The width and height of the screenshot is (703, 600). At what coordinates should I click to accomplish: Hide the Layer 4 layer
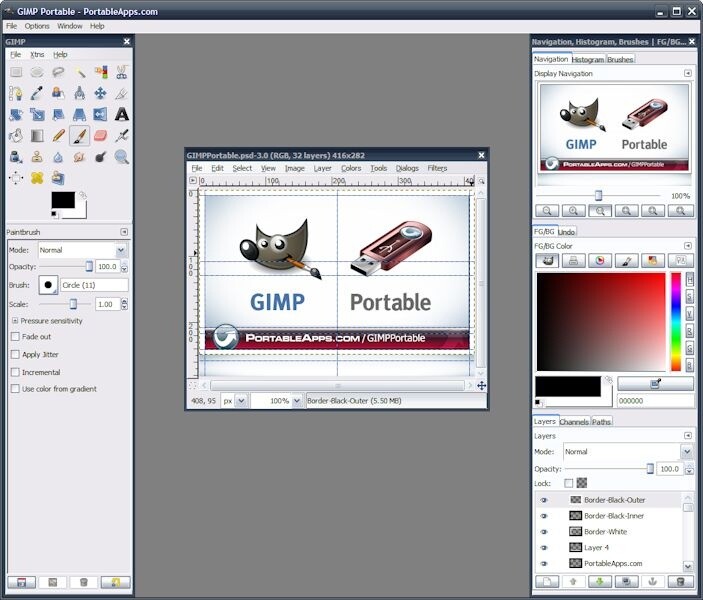[544, 548]
